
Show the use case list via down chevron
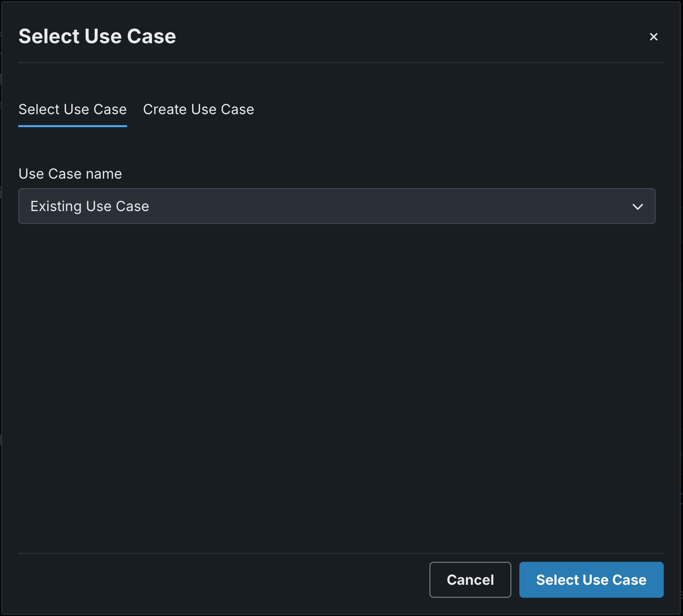637,206
